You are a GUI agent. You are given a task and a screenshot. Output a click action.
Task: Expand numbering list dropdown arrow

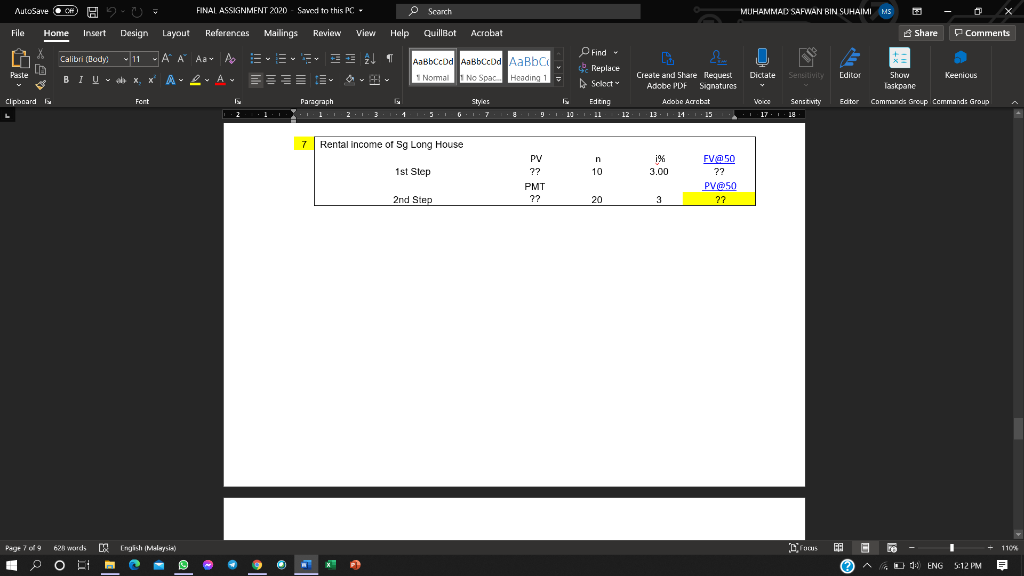click(x=293, y=59)
